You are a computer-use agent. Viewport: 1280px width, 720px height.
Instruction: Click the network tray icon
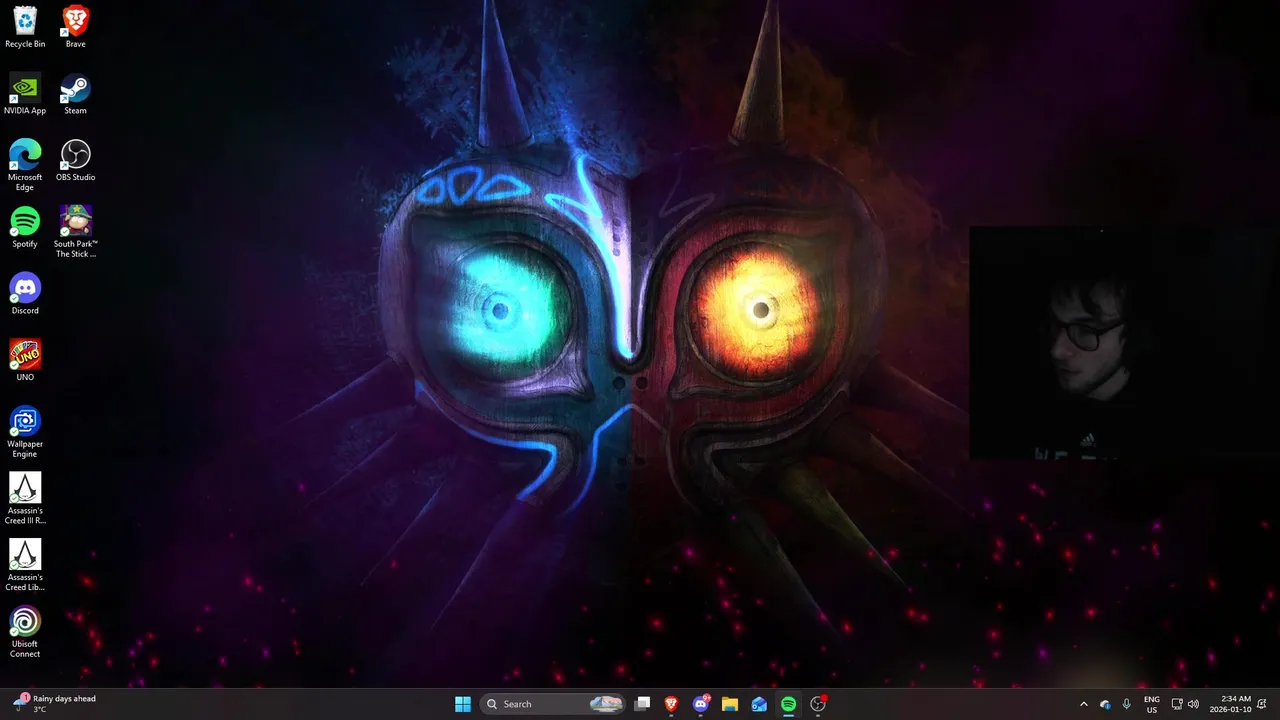click(1177, 704)
